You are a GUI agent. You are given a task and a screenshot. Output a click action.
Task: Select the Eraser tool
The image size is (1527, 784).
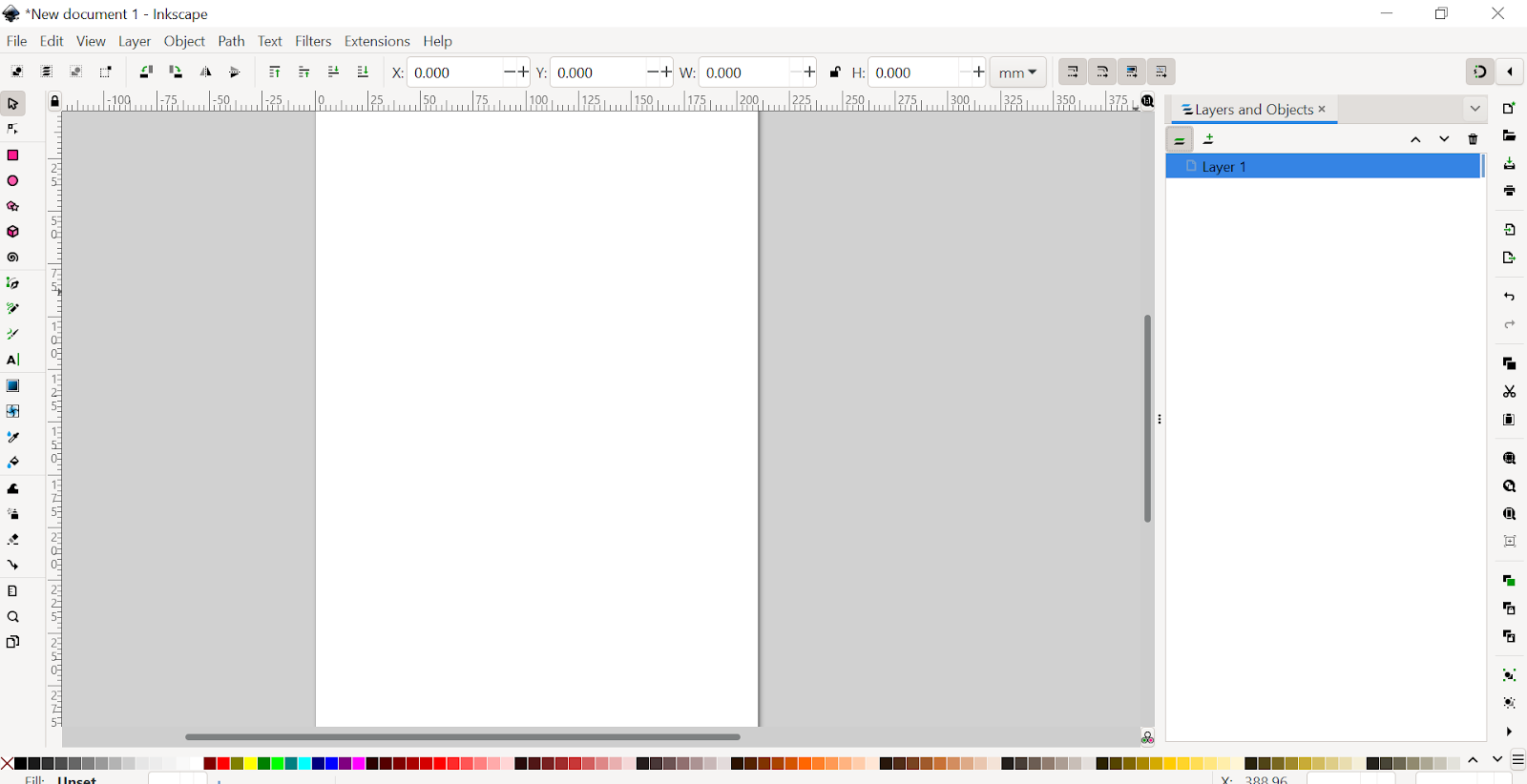[x=13, y=540]
